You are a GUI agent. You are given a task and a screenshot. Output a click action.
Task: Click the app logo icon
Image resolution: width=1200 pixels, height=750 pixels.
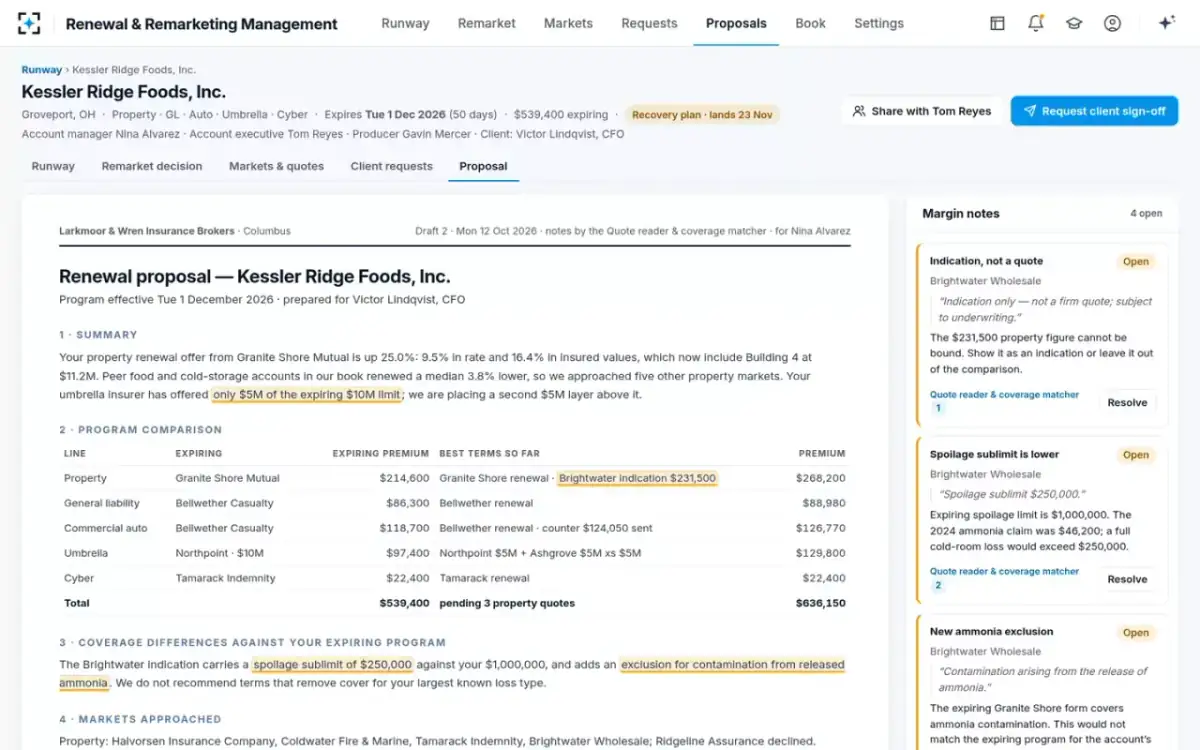tap(29, 23)
